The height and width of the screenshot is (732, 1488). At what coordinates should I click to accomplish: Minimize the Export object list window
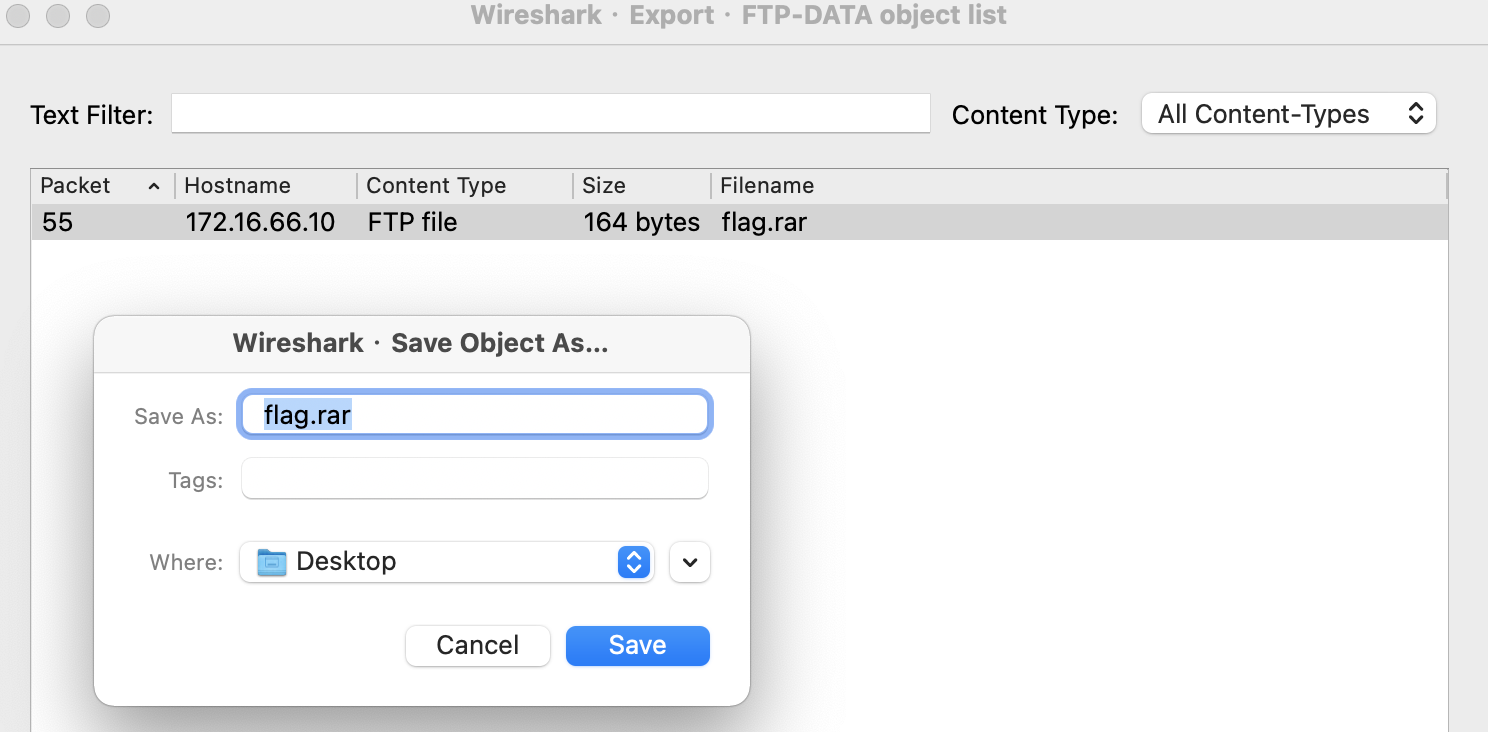pos(58,16)
